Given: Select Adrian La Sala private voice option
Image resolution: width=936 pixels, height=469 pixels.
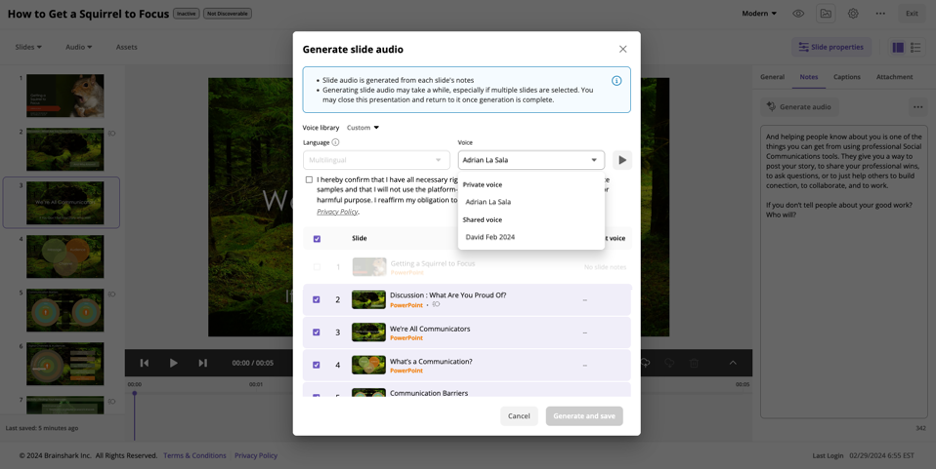Looking at the screenshot, I should coord(488,202).
